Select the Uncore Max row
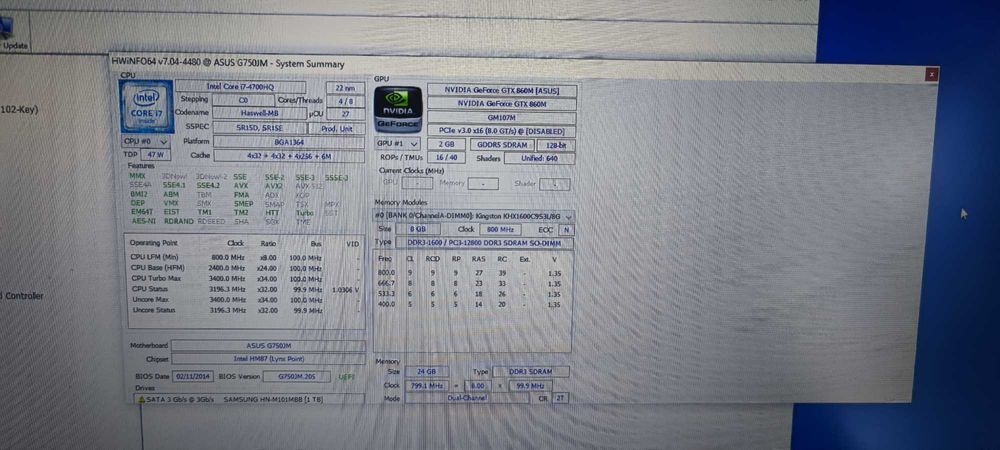Viewport: 1000px width, 450px height. coord(245,300)
